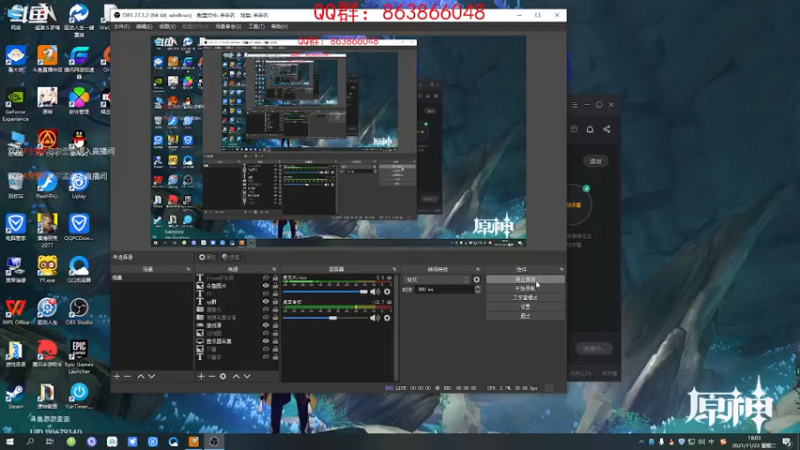Open 工具(T) menu in OBS
800x450 pixels.
click(256, 27)
